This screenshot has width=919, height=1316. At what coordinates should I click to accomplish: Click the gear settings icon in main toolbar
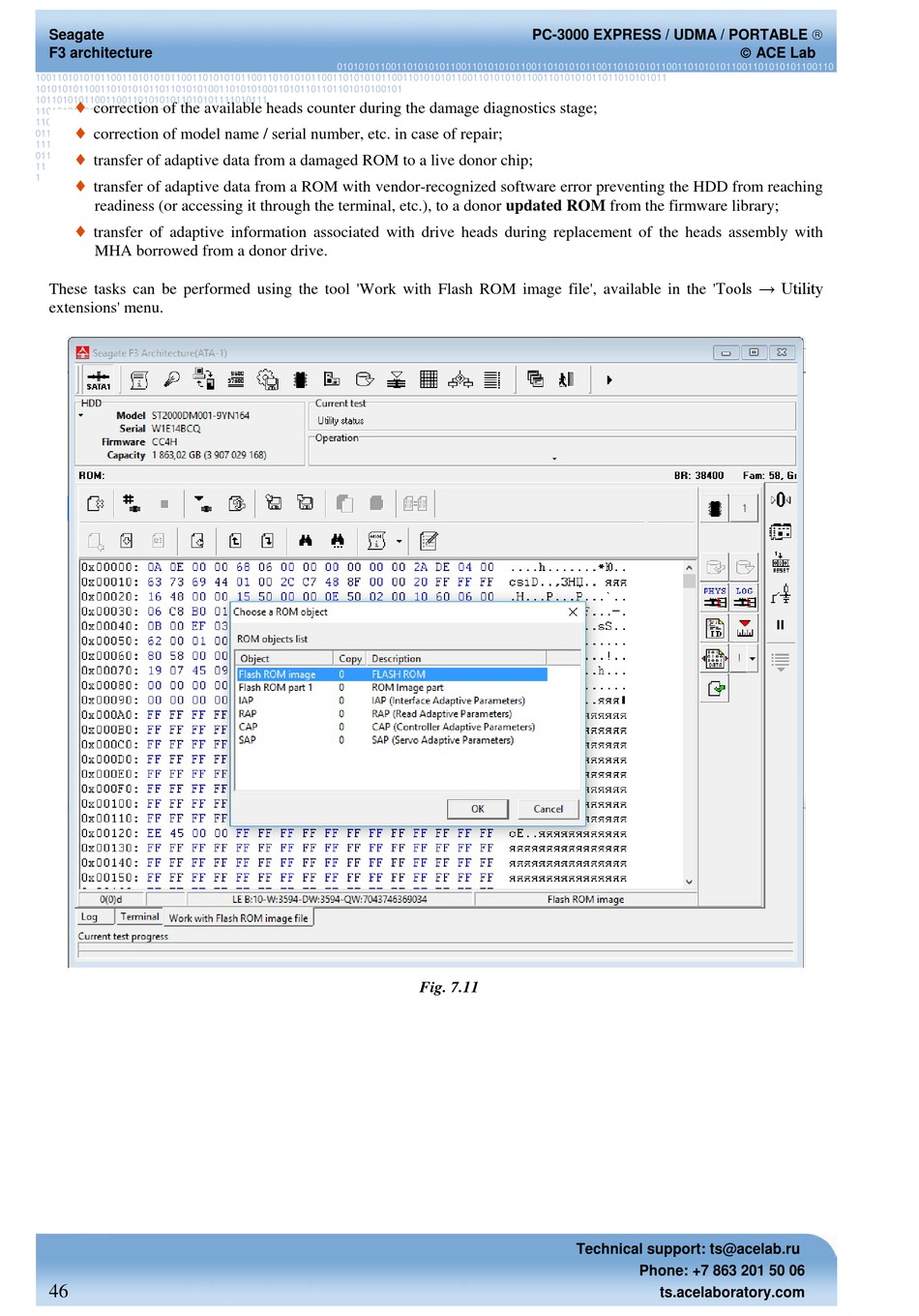[268, 379]
